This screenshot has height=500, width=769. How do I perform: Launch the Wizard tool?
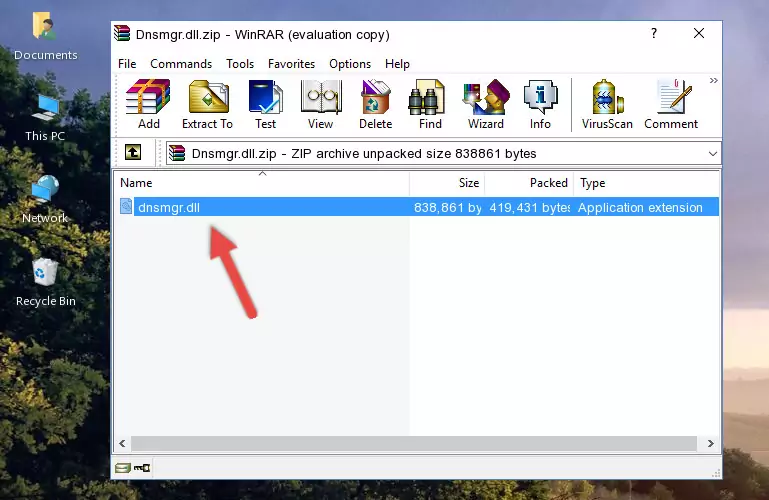[x=486, y=104]
